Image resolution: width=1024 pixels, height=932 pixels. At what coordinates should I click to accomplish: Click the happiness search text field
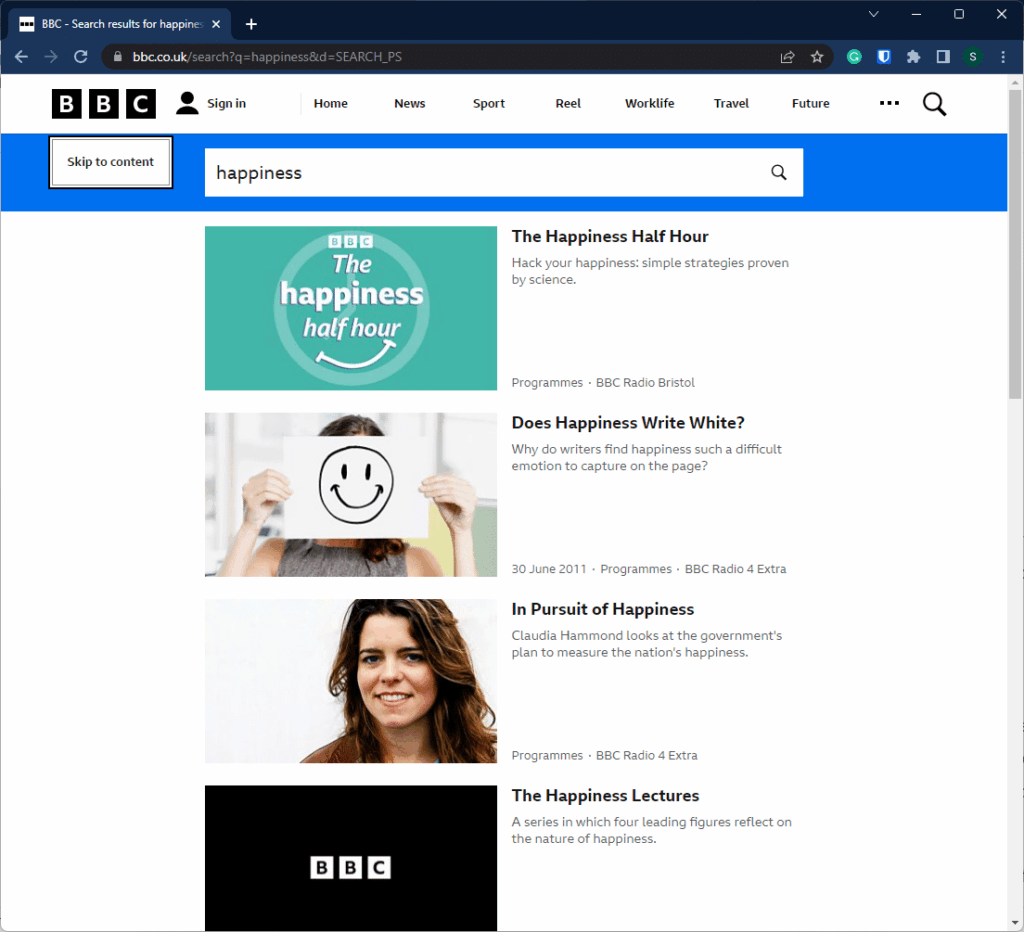(480, 172)
